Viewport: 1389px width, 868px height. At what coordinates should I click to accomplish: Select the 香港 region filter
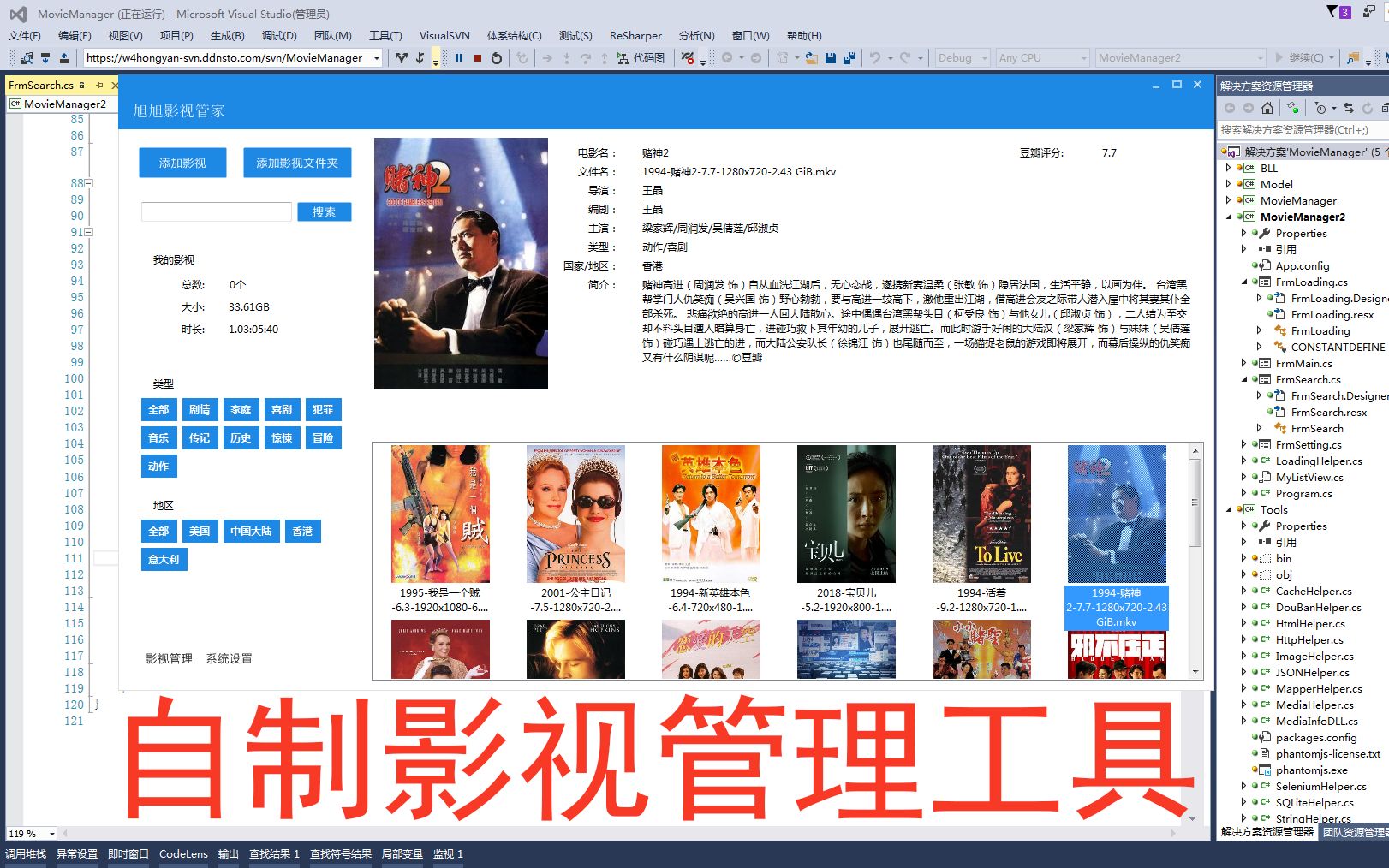(302, 532)
